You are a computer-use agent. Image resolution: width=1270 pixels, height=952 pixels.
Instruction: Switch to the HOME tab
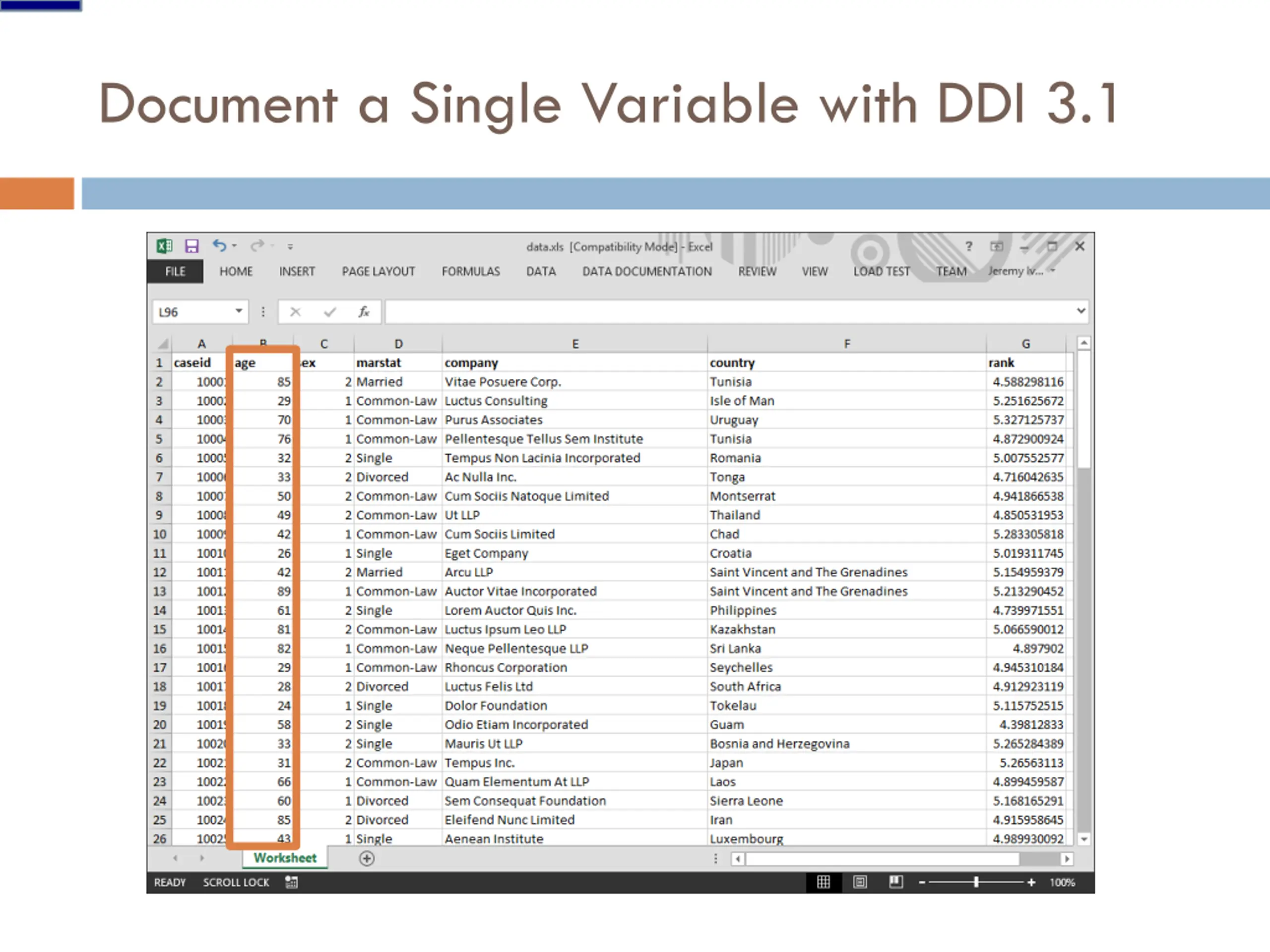pyautogui.click(x=236, y=271)
